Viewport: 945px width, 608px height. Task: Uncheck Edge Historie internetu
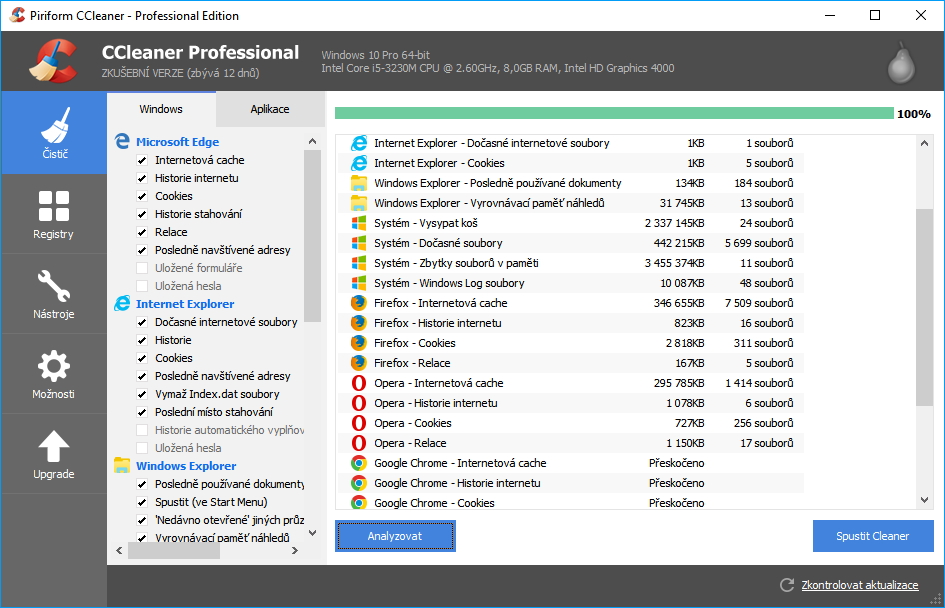(x=142, y=178)
